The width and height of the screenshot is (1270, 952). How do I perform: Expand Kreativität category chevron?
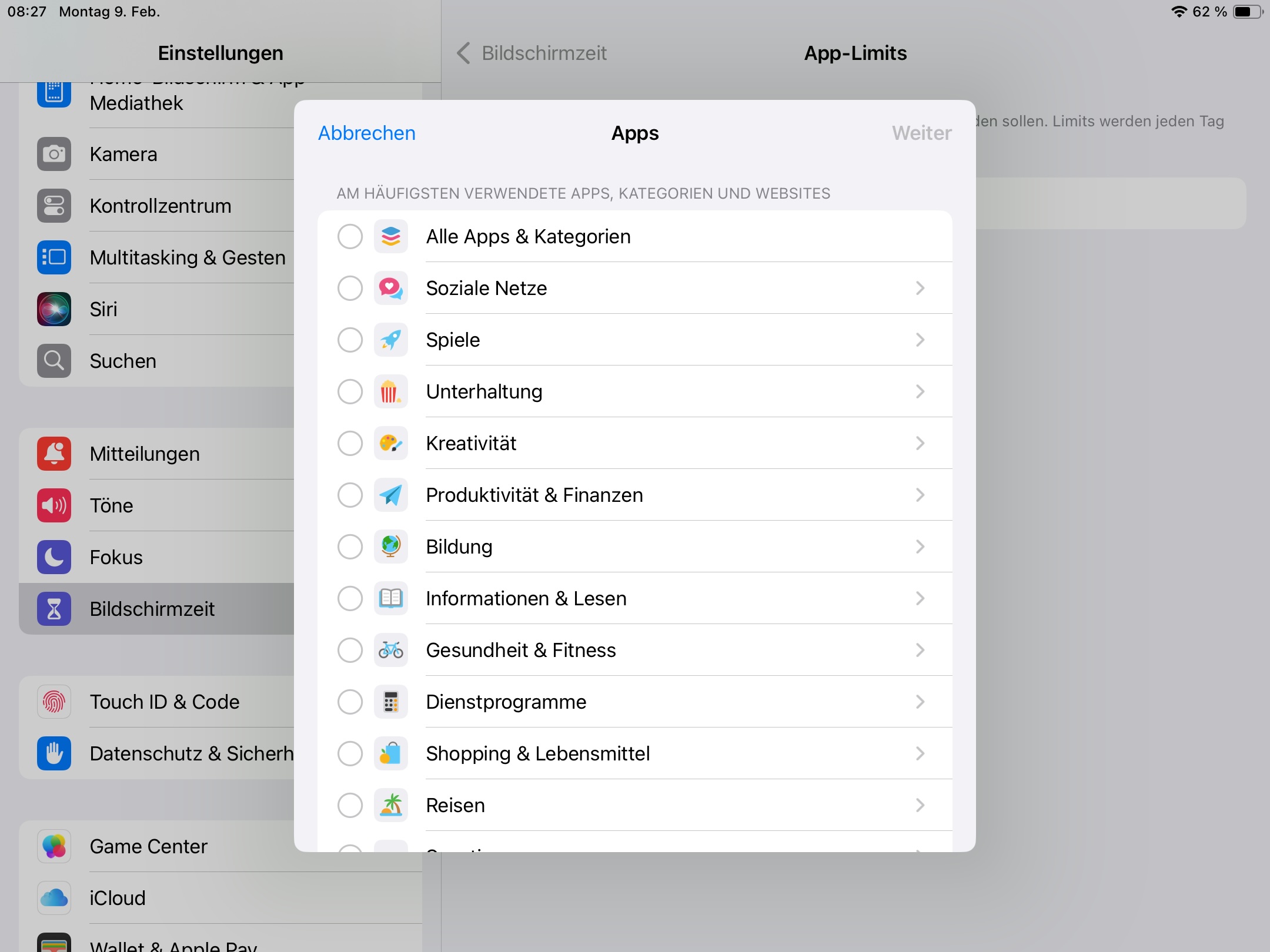pyautogui.click(x=920, y=443)
